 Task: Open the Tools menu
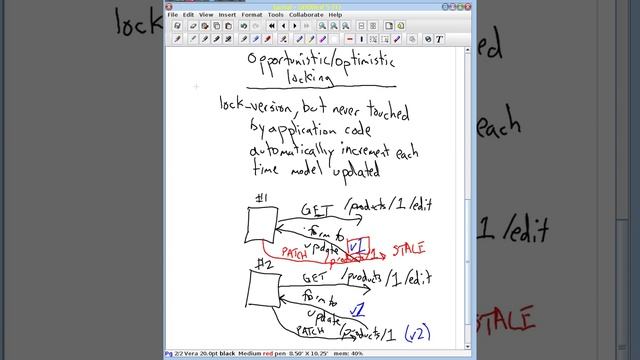(x=276, y=15)
